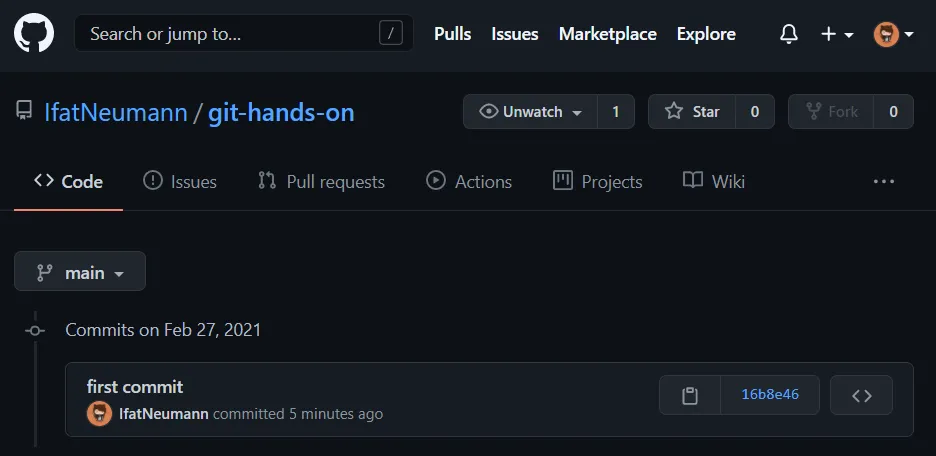Star the git-hands-on repository
The width and height of the screenshot is (936, 456).
coord(692,112)
